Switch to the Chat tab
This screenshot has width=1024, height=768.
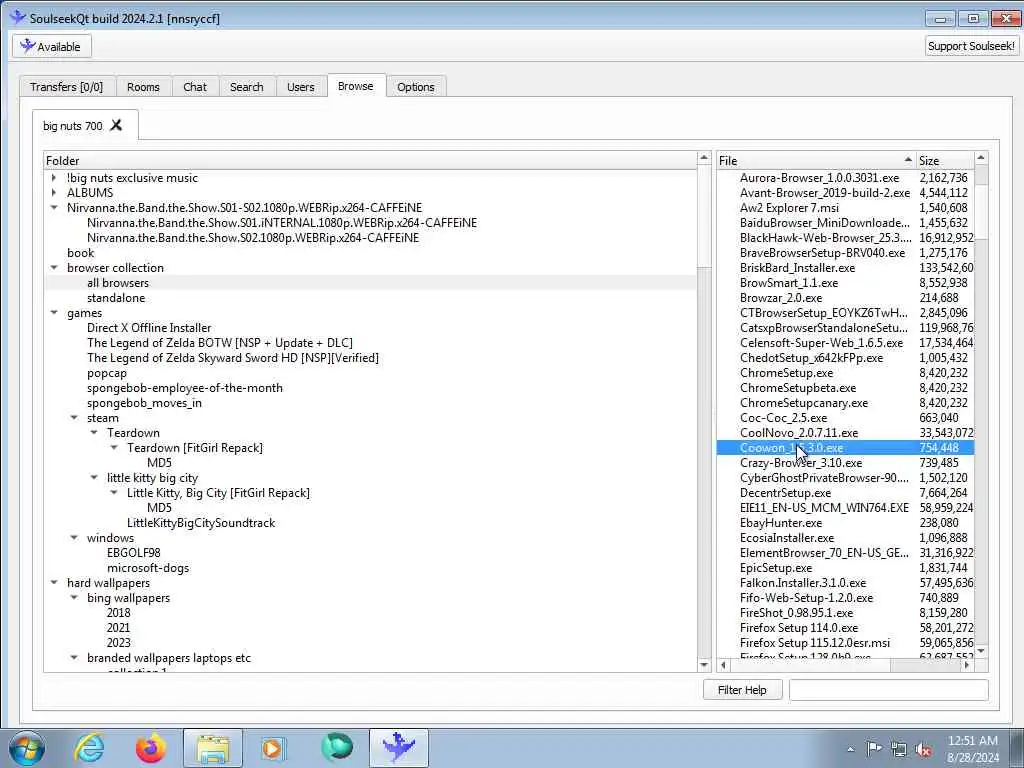195,87
